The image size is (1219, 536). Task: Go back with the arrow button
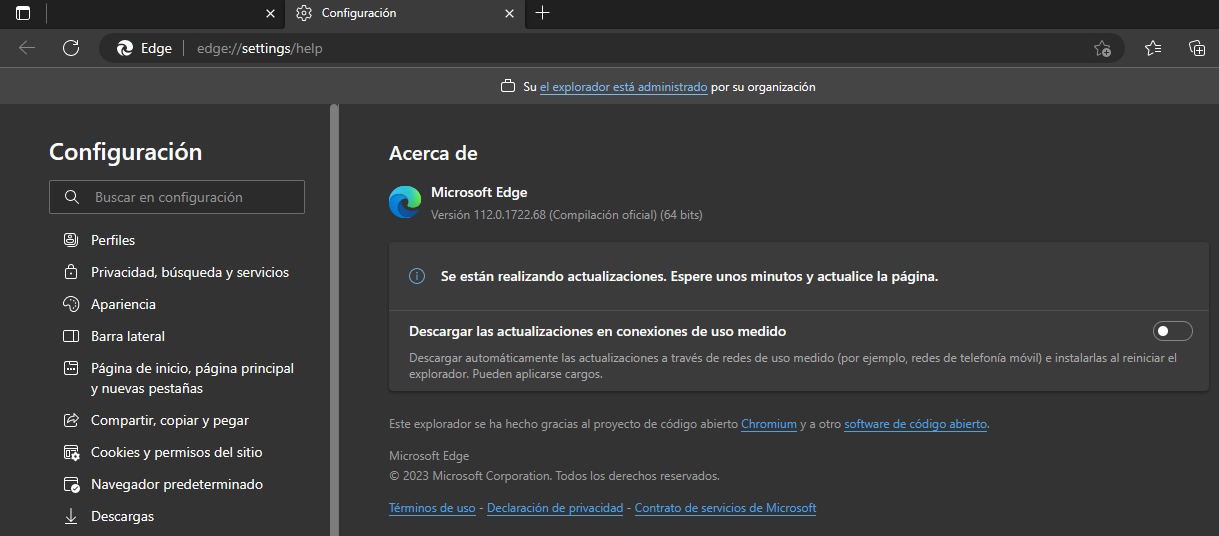point(27,48)
